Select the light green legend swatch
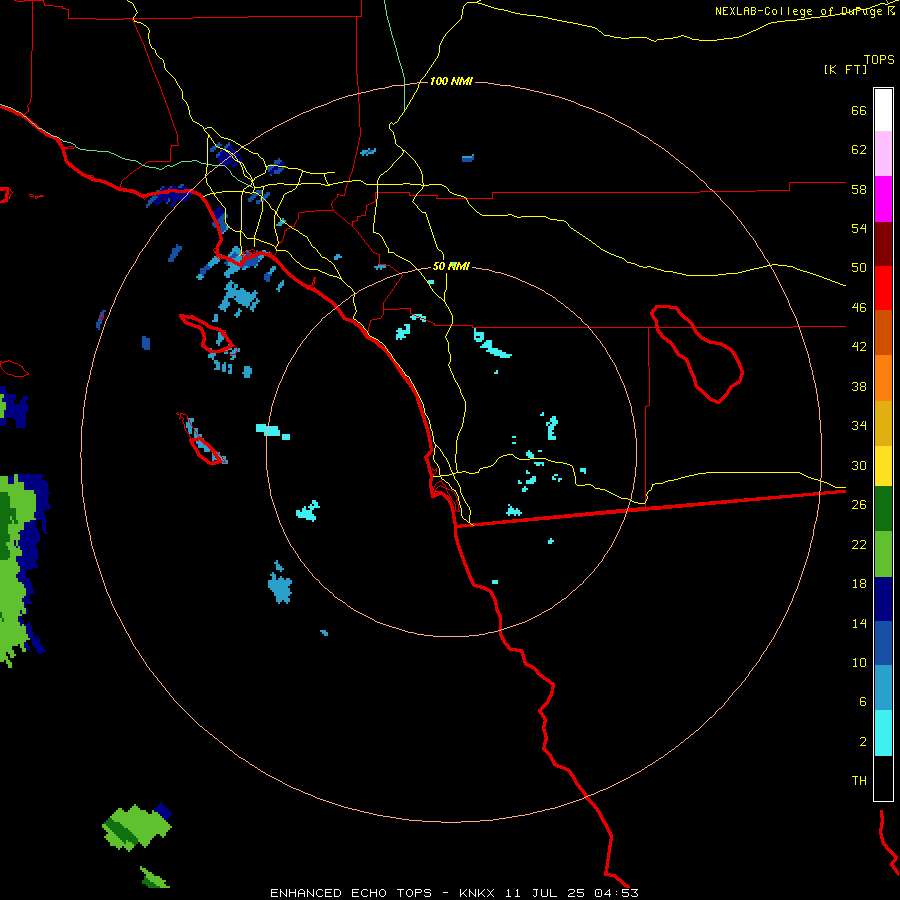 coord(883,554)
